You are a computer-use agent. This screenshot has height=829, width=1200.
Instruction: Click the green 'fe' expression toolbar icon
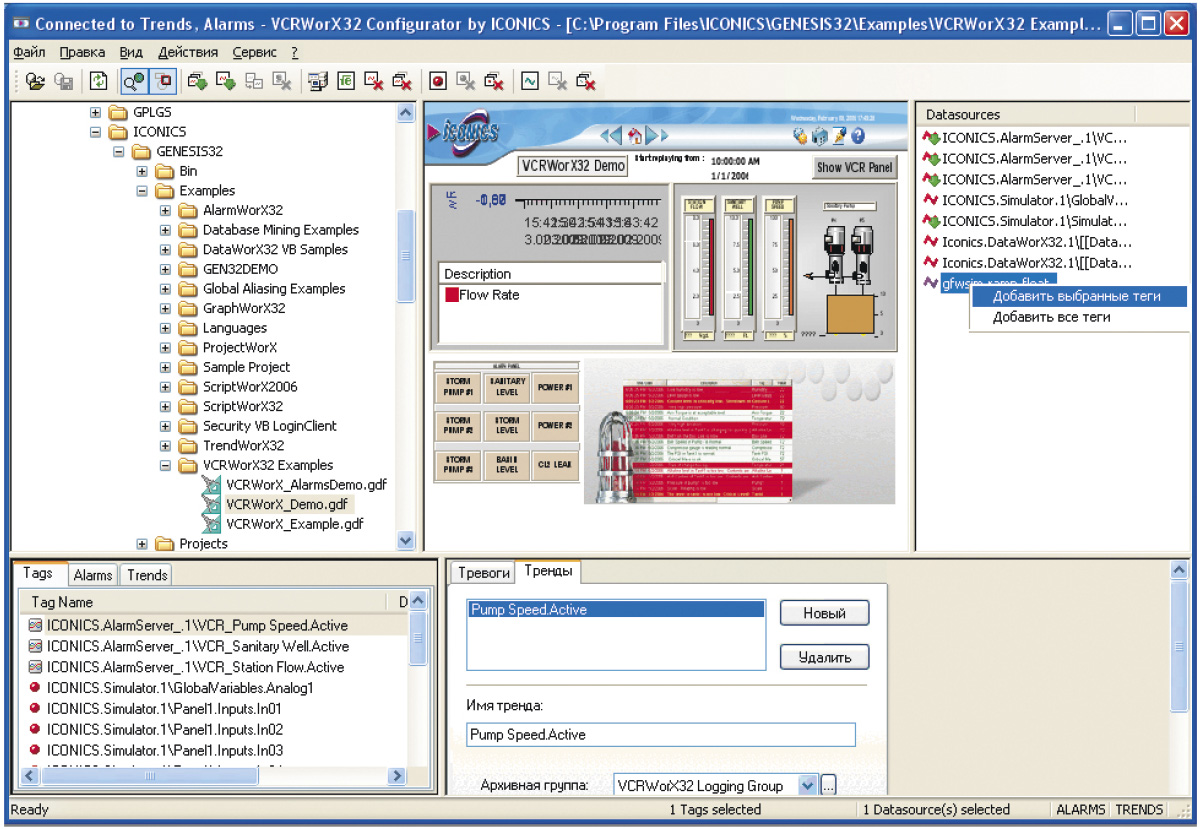(x=346, y=82)
